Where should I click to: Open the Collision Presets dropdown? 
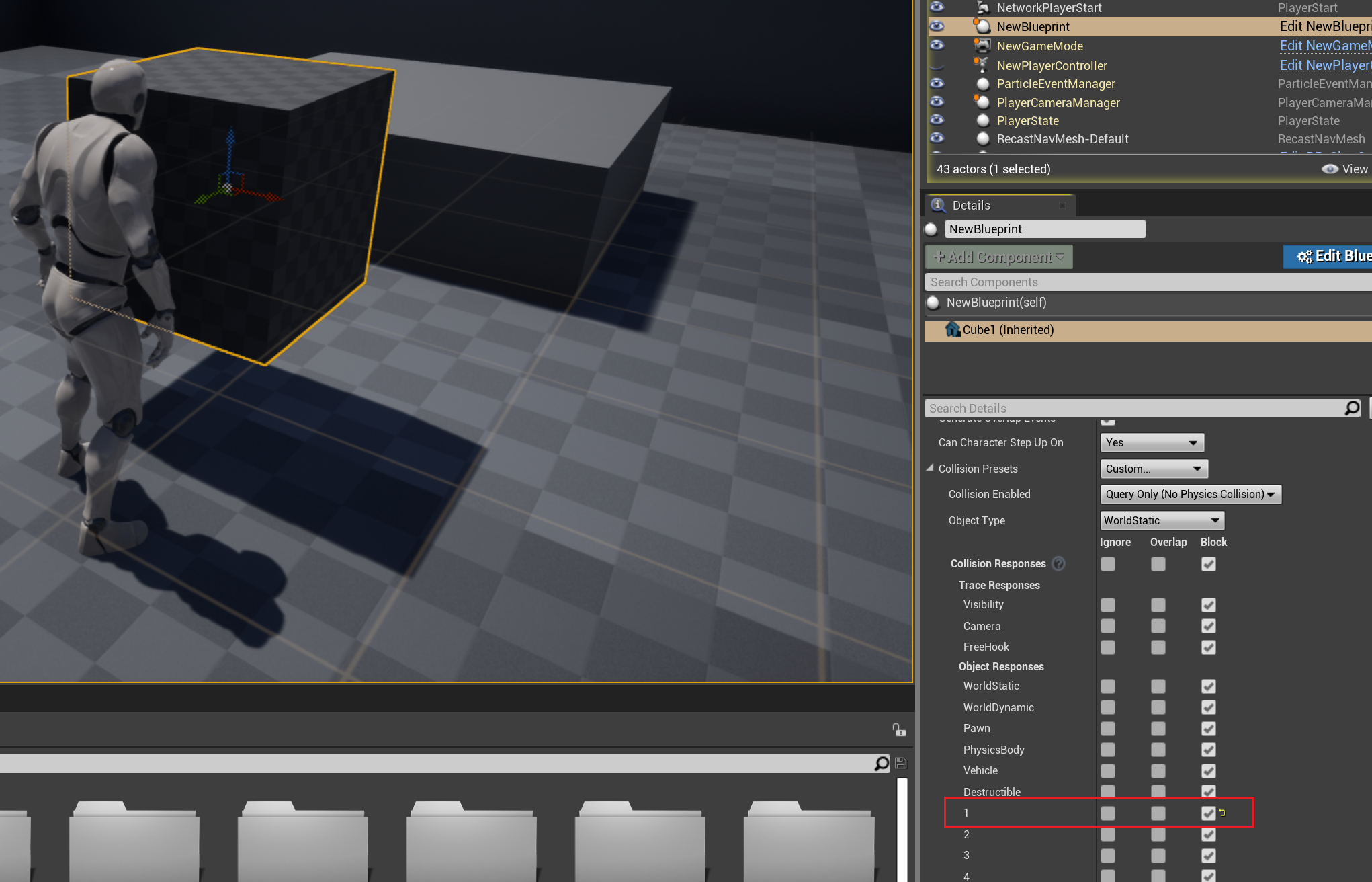pos(1154,469)
